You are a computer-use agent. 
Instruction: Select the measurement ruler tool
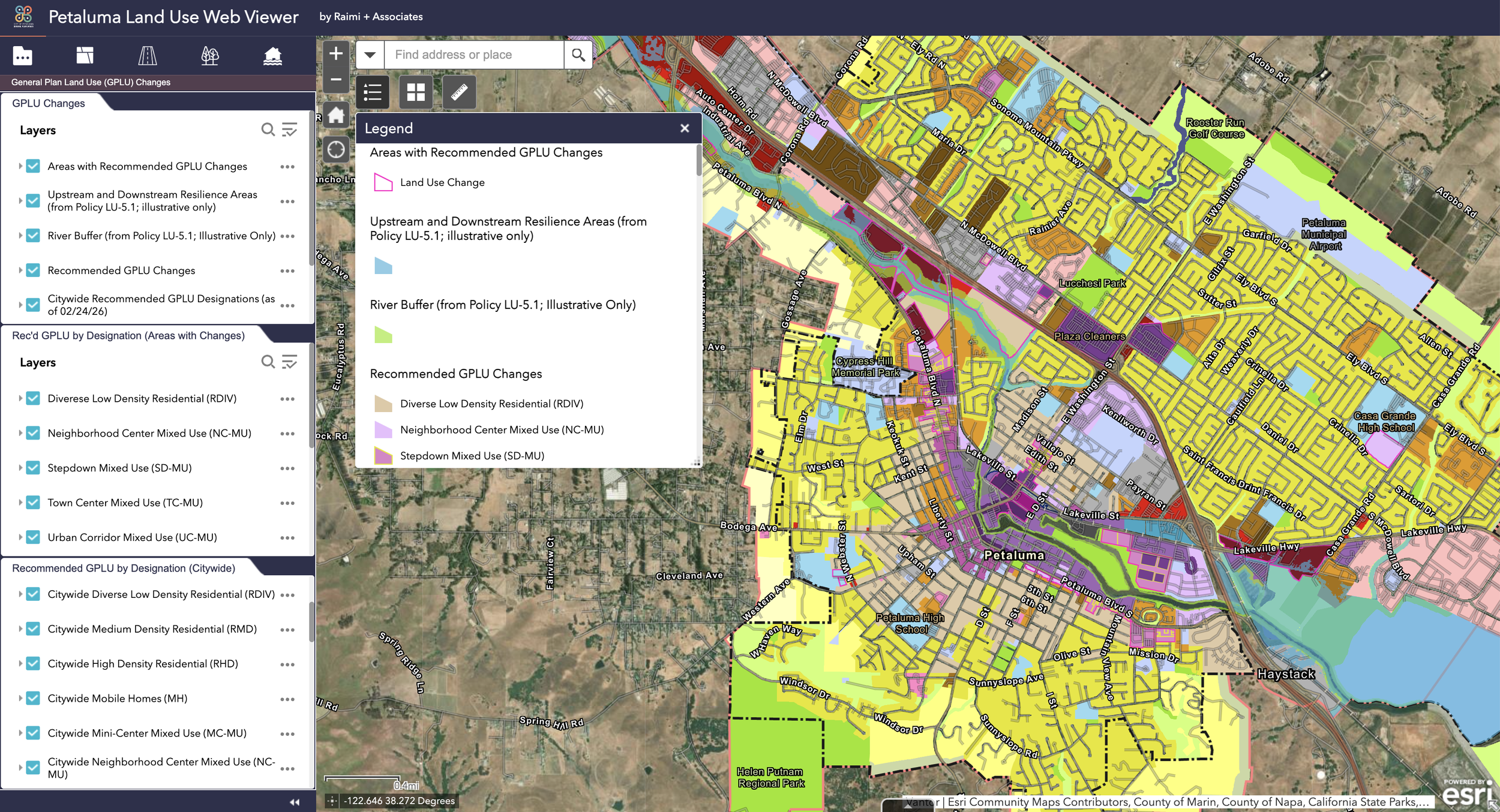[459, 92]
